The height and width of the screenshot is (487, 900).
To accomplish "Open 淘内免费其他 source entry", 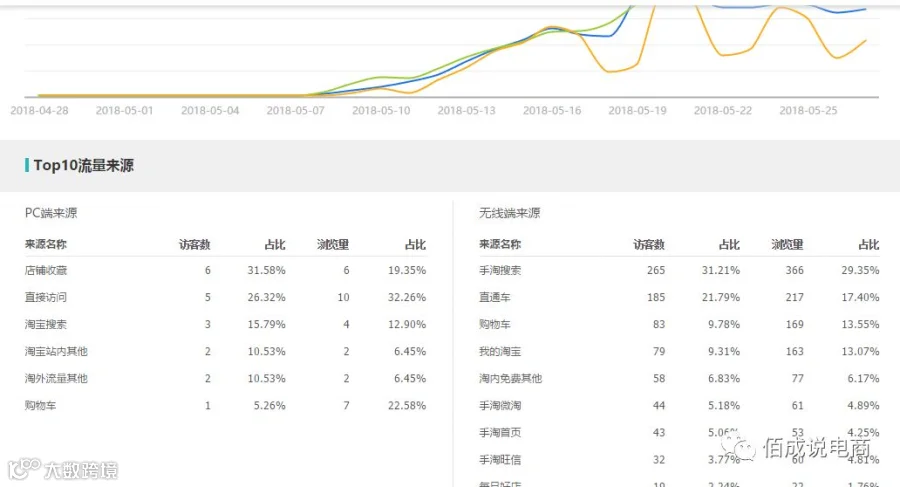I will 510,378.
